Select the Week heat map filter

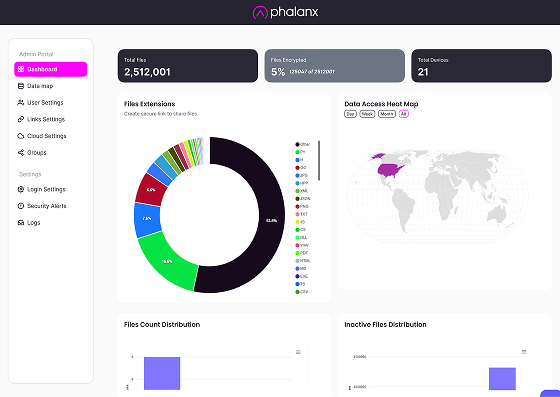(367, 114)
